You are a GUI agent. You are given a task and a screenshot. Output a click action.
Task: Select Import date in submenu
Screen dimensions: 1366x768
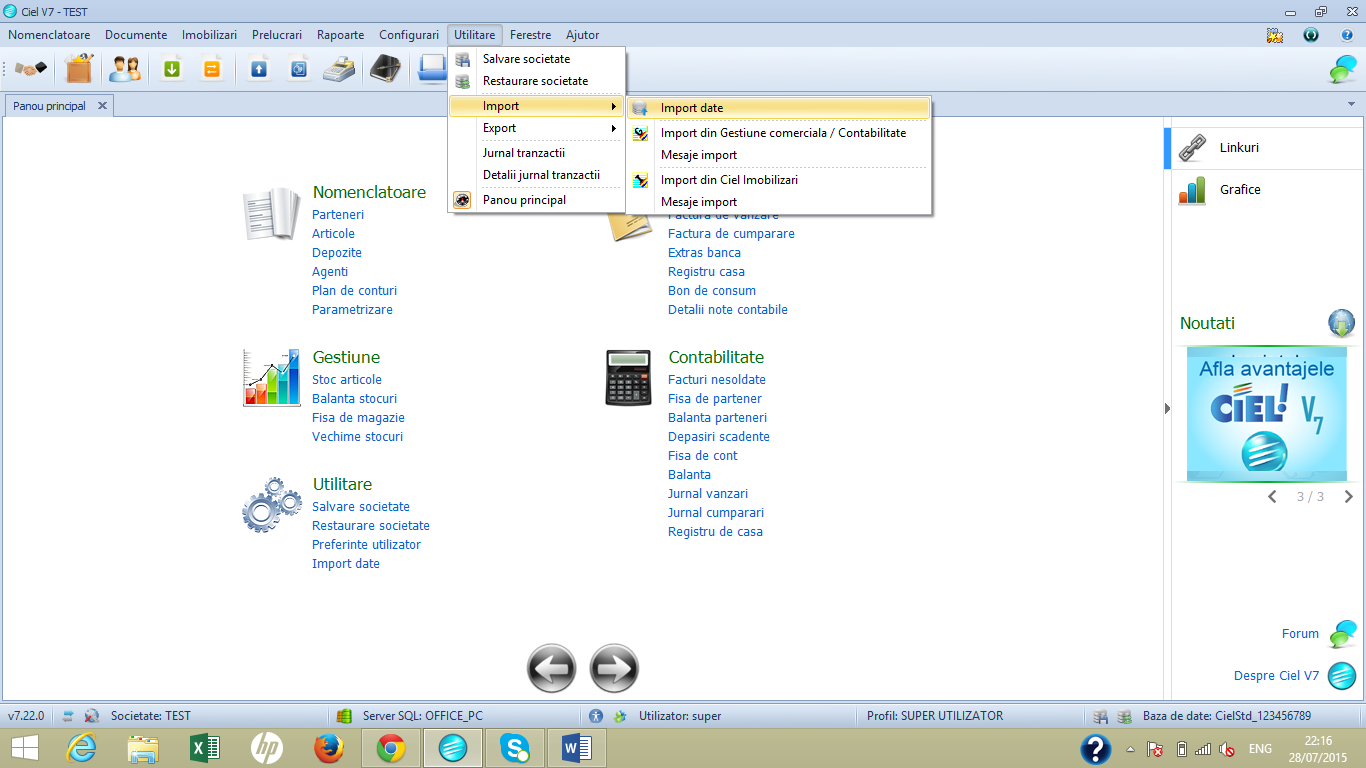coord(778,108)
